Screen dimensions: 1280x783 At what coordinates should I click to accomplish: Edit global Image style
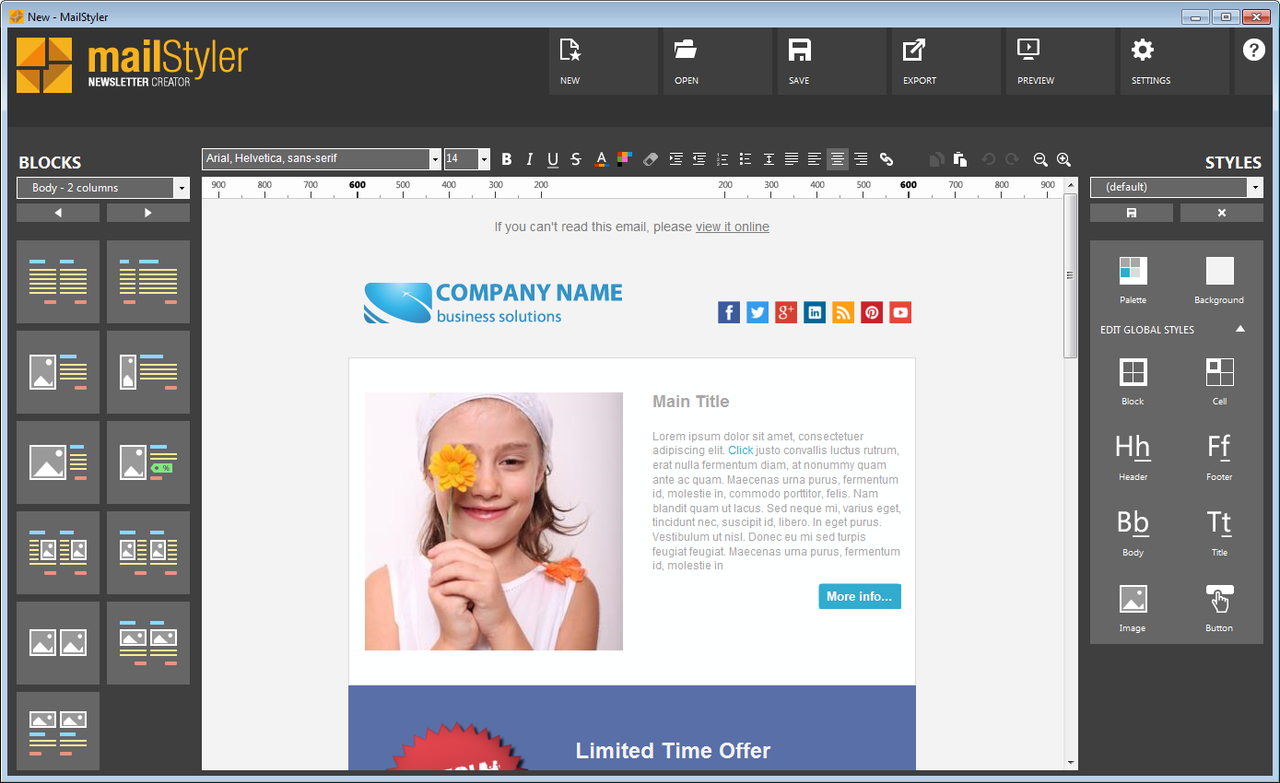pos(1133,608)
